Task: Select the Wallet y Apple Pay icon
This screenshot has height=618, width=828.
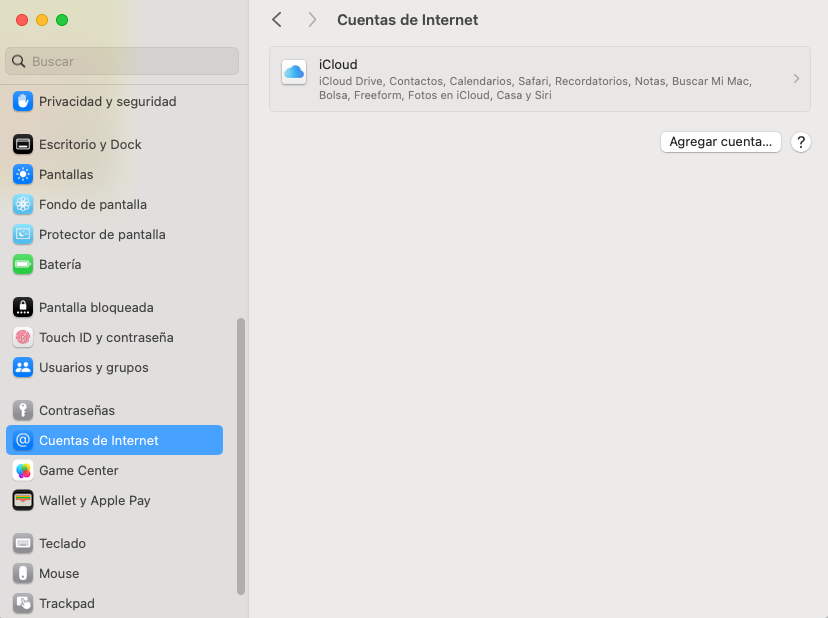Action: tap(23, 500)
